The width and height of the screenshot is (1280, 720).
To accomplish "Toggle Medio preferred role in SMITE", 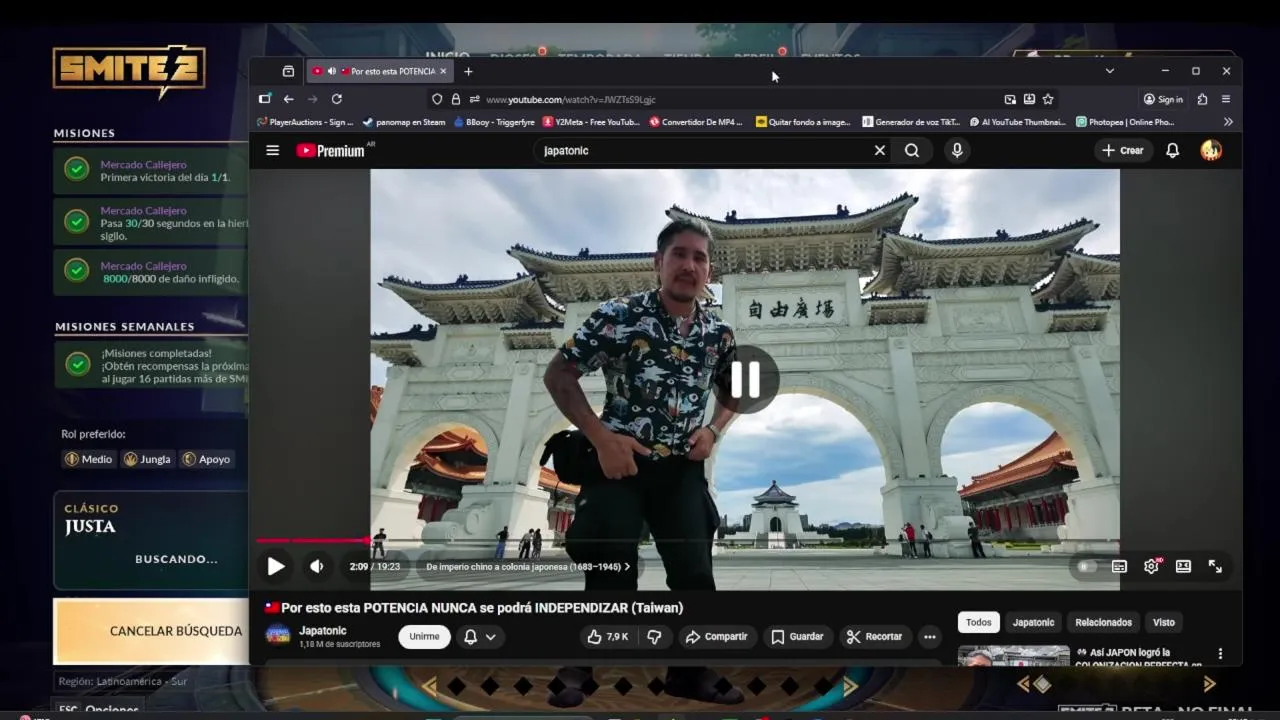I will pos(88,459).
